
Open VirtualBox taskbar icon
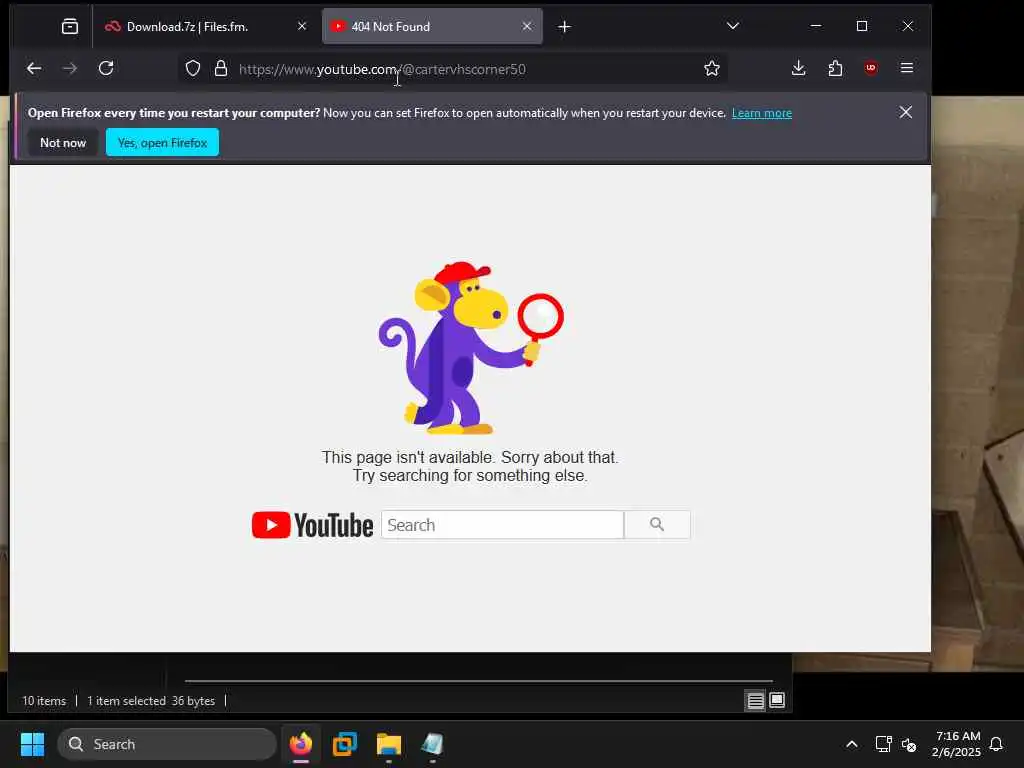[345, 744]
